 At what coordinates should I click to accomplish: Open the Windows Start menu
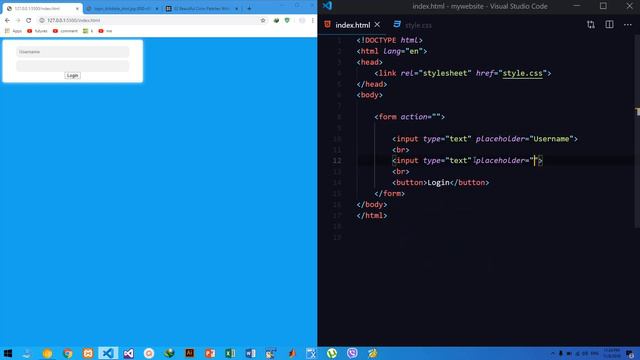coord(7,353)
